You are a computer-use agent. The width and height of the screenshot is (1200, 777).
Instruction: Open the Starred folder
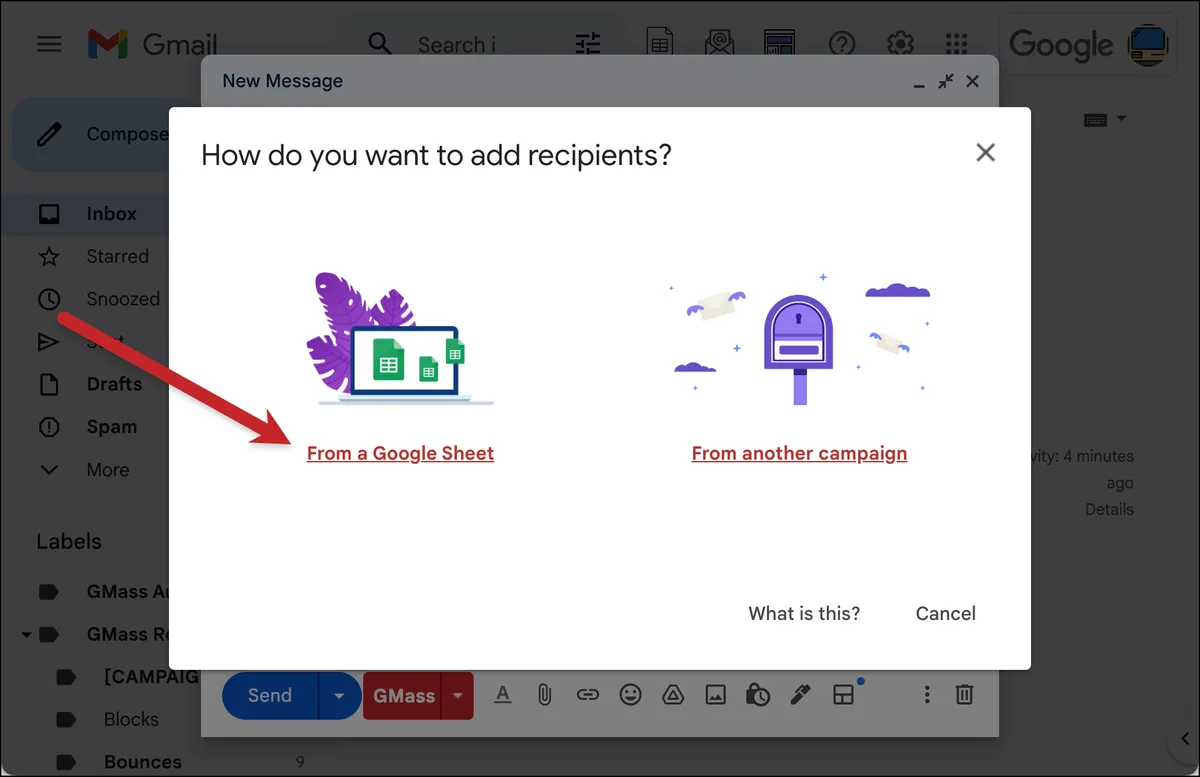pyautogui.click(x=117, y=256)
